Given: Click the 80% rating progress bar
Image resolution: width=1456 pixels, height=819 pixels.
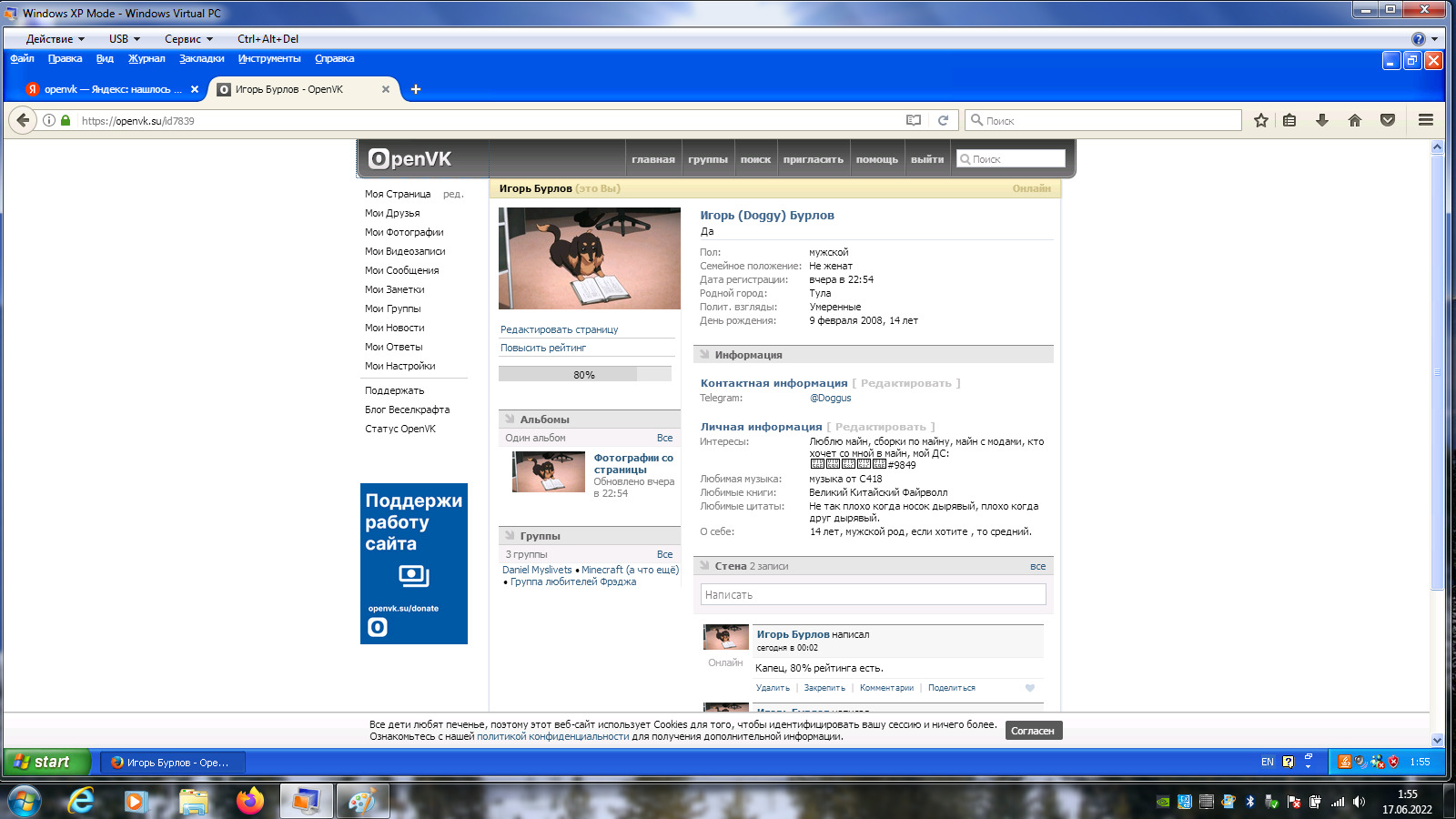Looking at the screenshot, I should (584, 374).
